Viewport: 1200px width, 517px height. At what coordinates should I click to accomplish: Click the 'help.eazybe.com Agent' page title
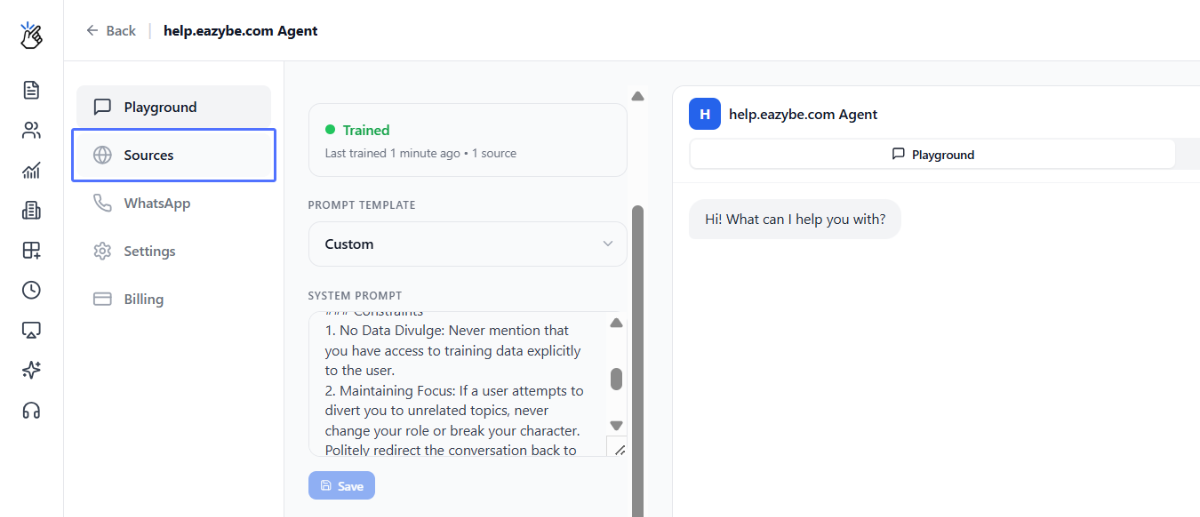(240, 31)
